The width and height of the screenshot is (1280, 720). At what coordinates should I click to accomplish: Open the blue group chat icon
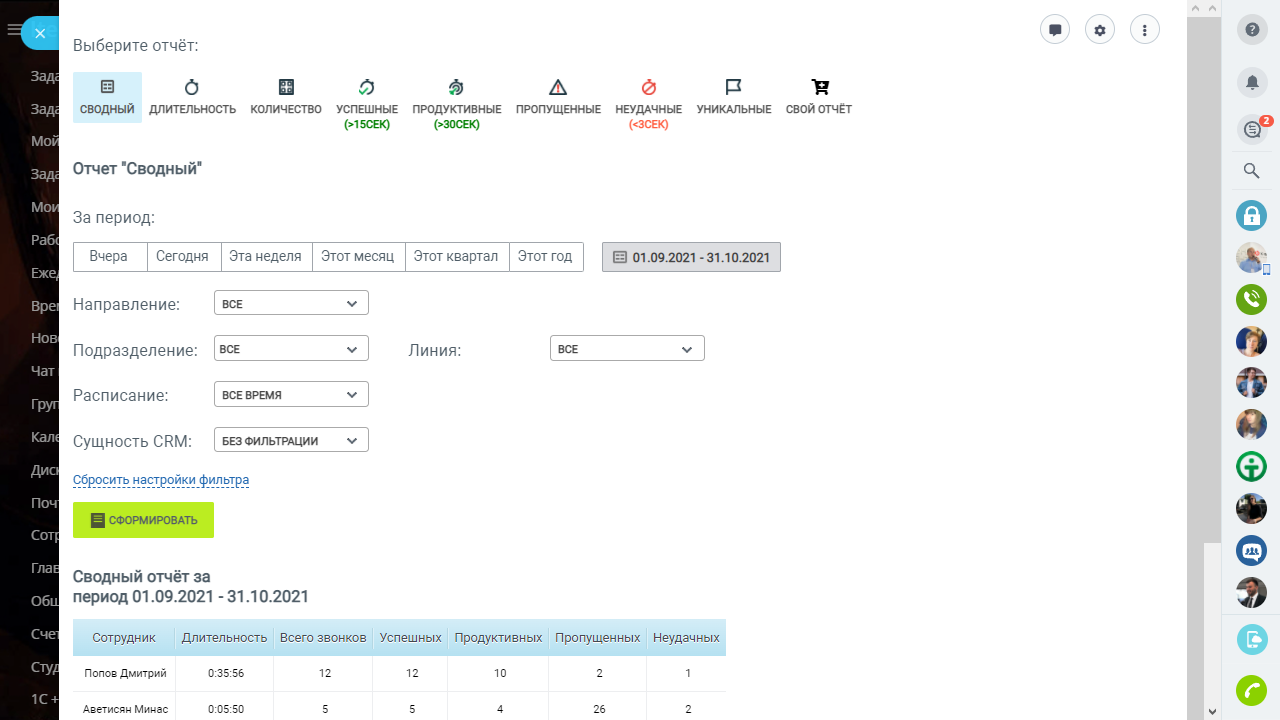point(1252,550)
